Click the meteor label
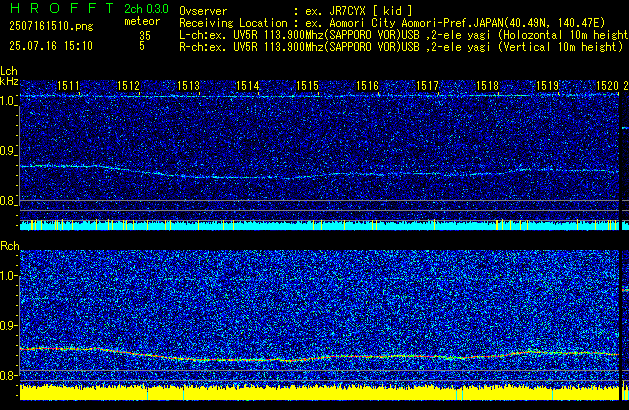This screenshot has height=410, width=629. pos(142,21)
